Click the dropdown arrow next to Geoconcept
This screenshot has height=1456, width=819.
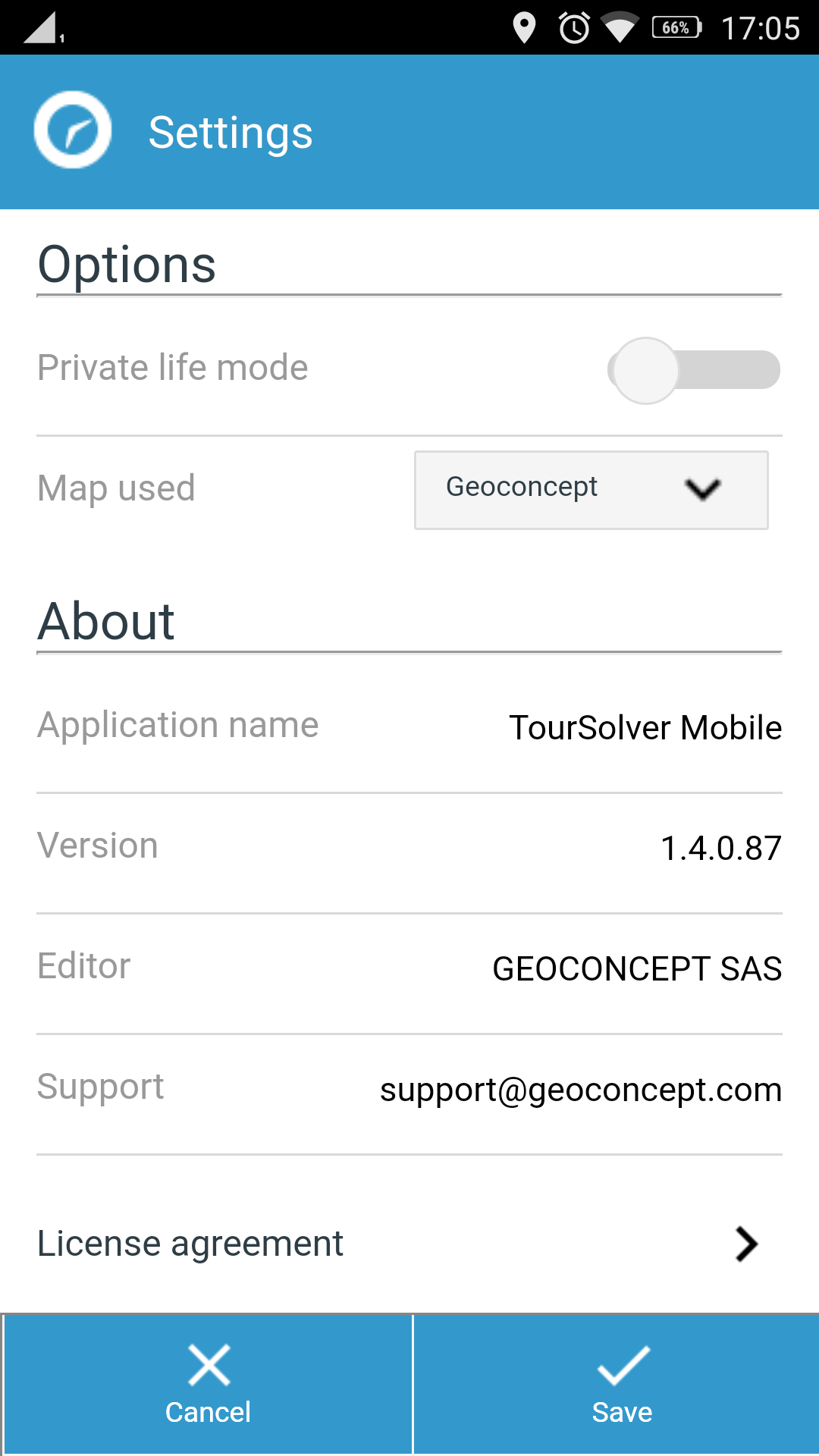pyautogui.click(x=703, y=489)
